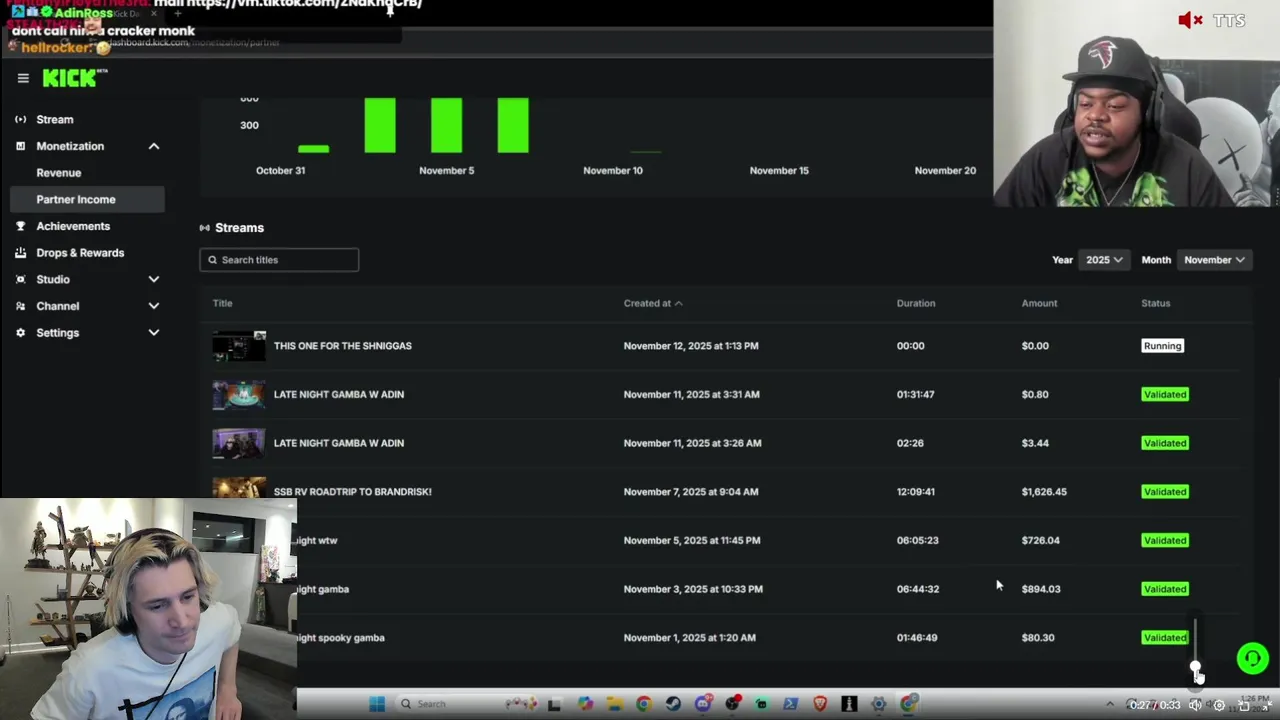Adjust the video volume slider handle
This screenshot has width=1280, height=720.
[1196, 667]
